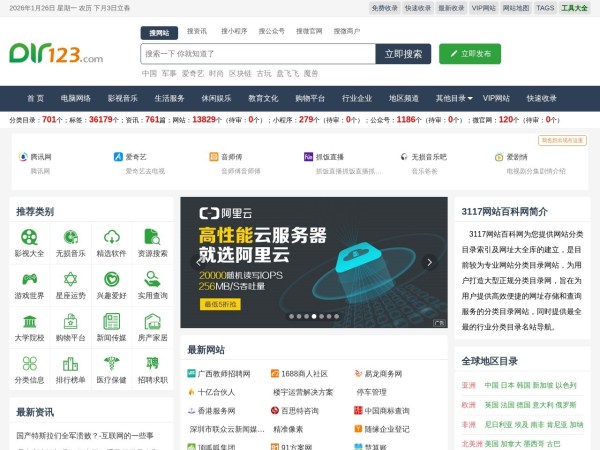Open the 影视大全 category icon
The image size is (600, 450).
pyautogui.click(x=29, y=237)
